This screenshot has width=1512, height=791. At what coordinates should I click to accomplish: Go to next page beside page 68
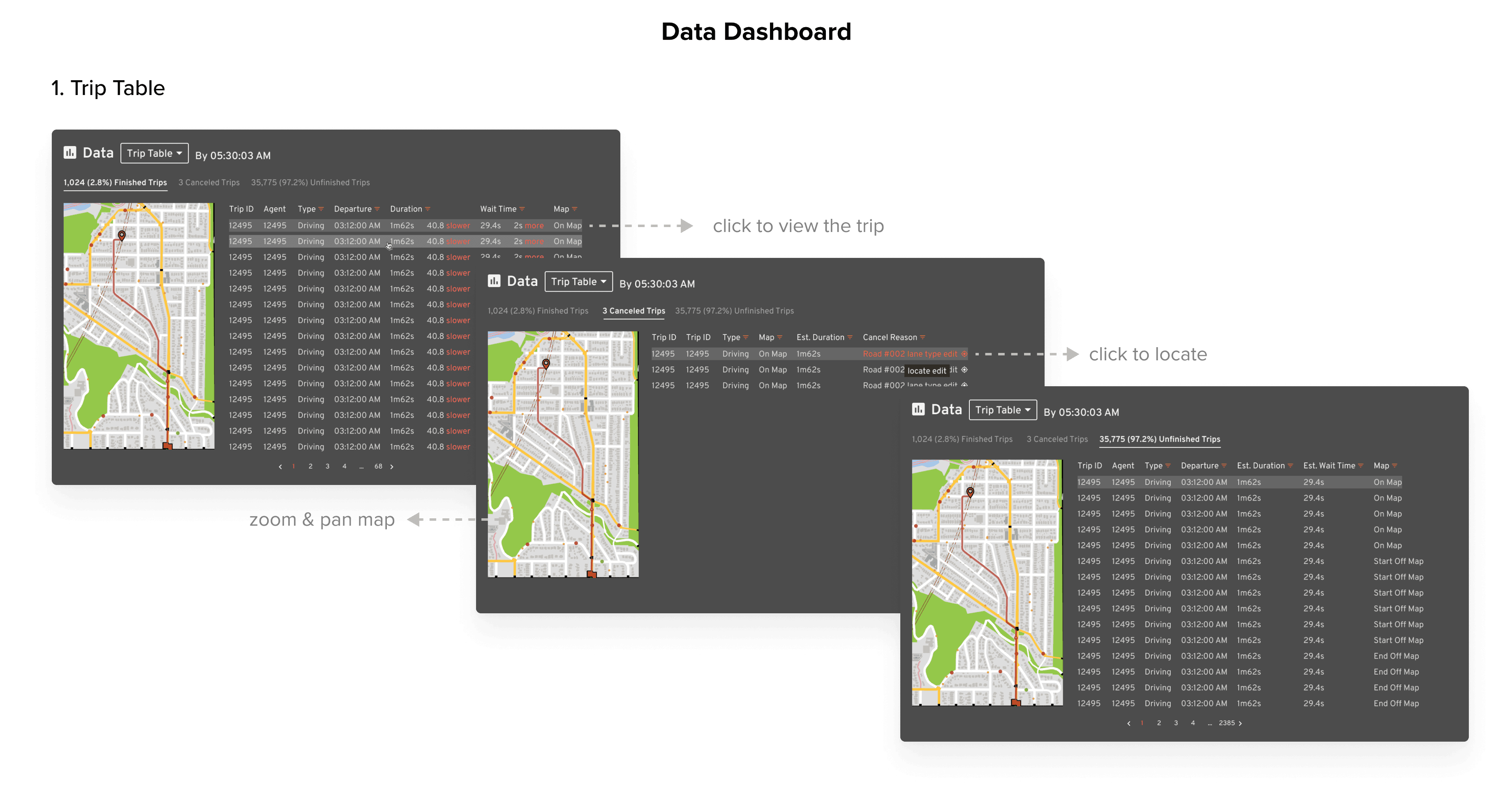pos(392,467)
